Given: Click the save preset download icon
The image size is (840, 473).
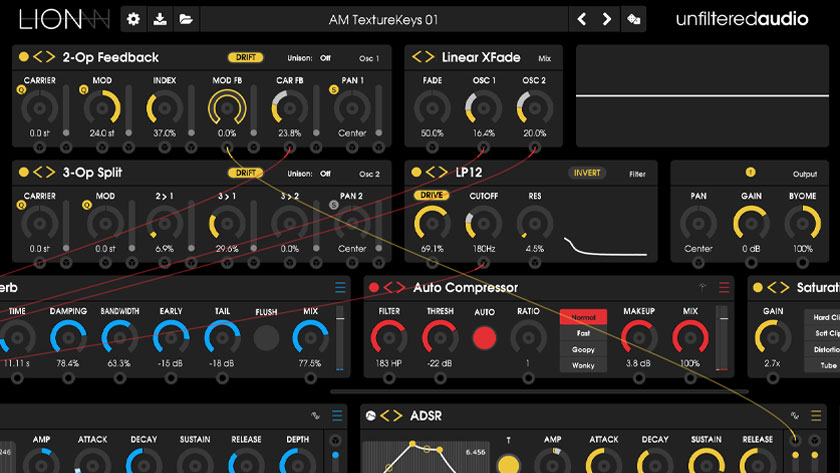Looking at the screenshot, I should click(160, 19).
